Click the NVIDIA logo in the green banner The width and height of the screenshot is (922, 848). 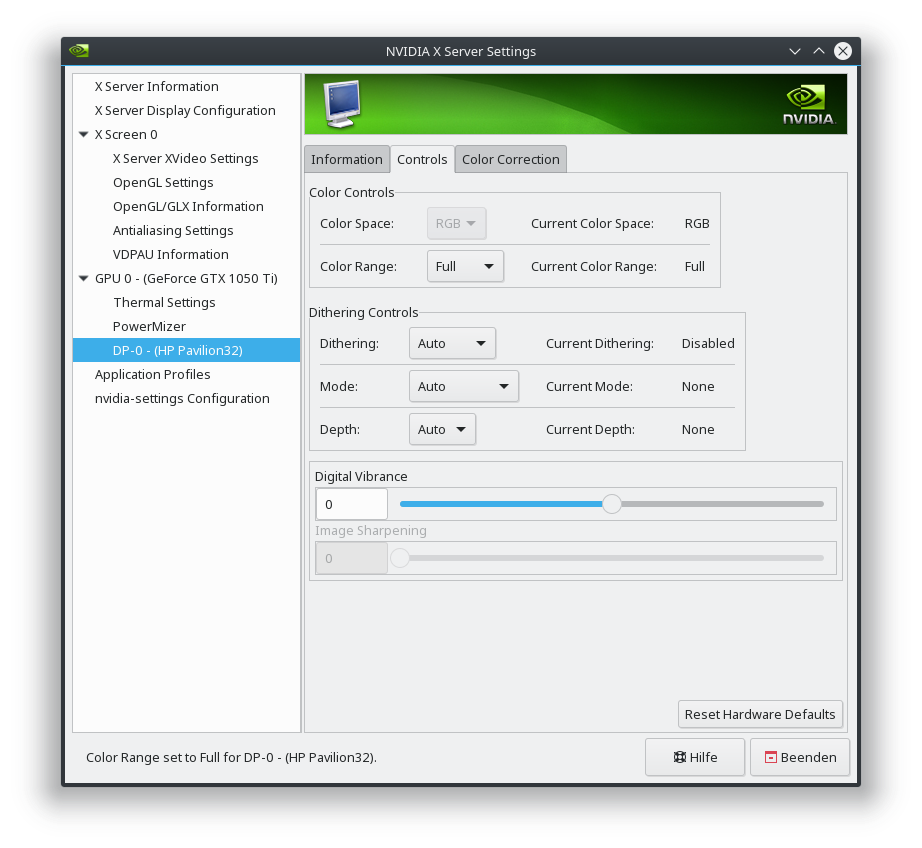(x=809, y=105)
